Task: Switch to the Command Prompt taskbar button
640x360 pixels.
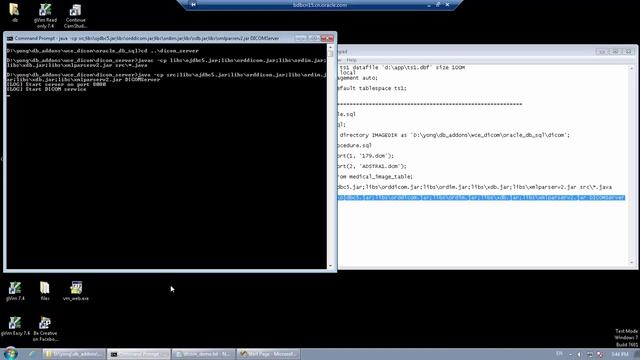Action: (138, 354)
